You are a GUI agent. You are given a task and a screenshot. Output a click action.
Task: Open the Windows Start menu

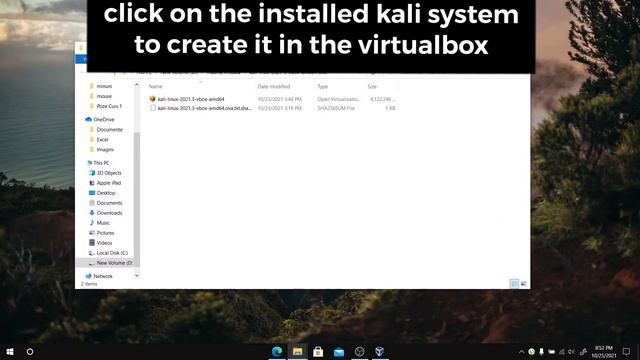(10, 351)
